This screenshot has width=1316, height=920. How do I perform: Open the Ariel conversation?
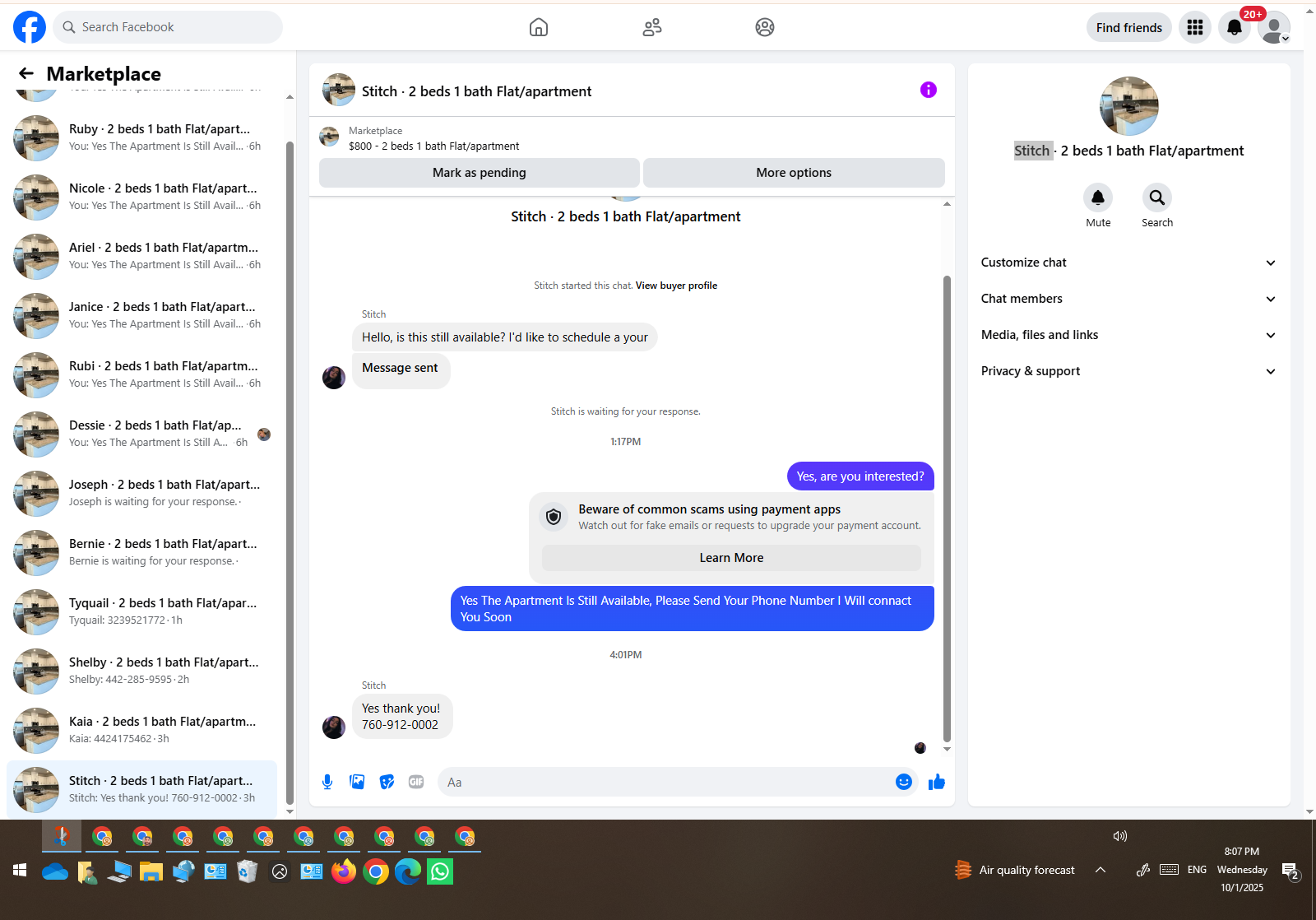tap(141, 256)
